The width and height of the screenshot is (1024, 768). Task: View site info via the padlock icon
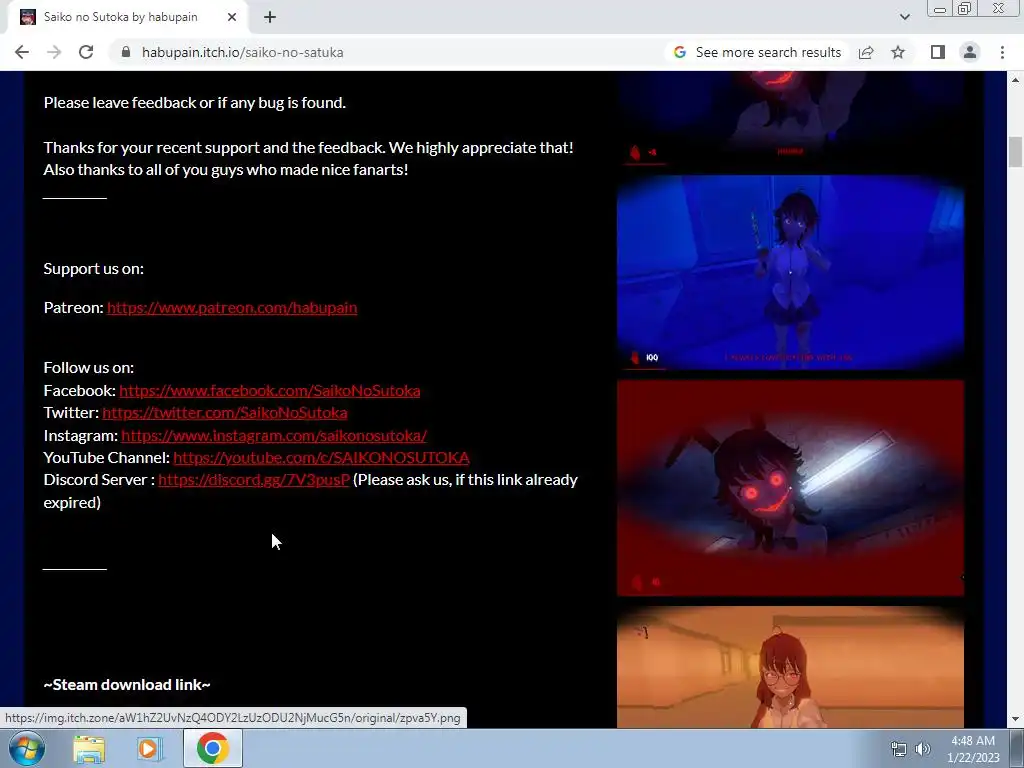[125, 52]
